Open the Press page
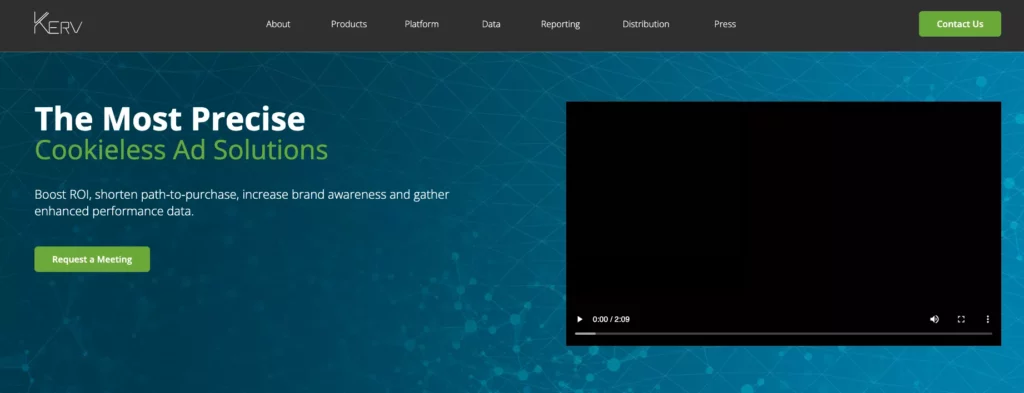Screen dimensions: 1024x393 725,24
